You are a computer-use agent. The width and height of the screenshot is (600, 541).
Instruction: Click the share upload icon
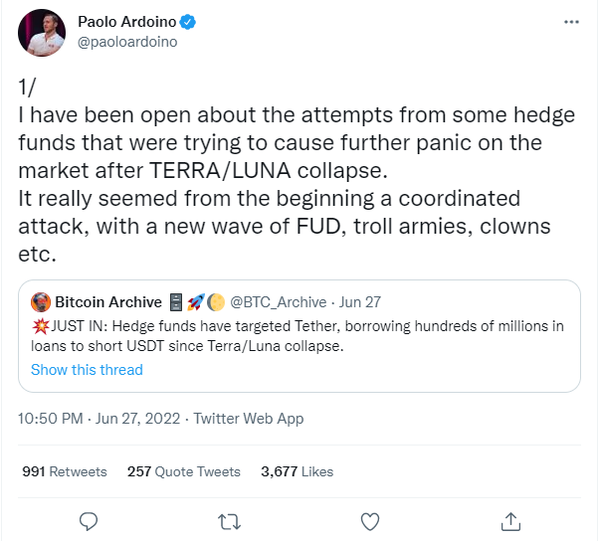coord(511,521)
